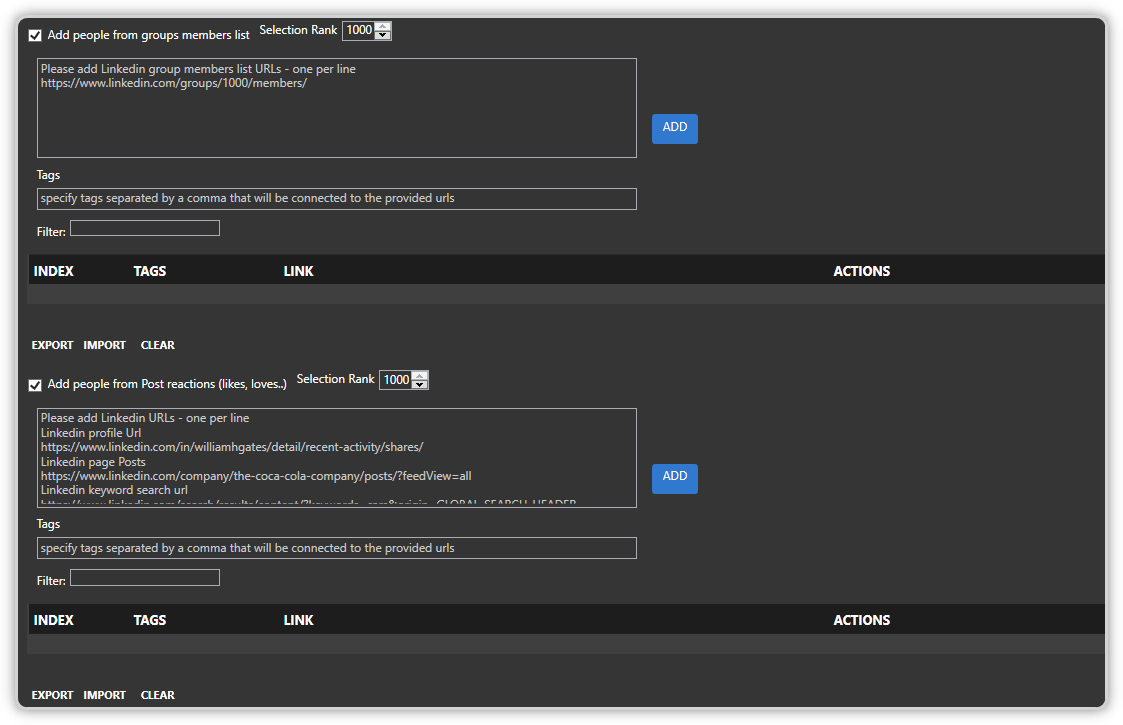The image size is (1123, 725).
Task: Select IMPORT in the groups members section
Action: click(105, 345)
